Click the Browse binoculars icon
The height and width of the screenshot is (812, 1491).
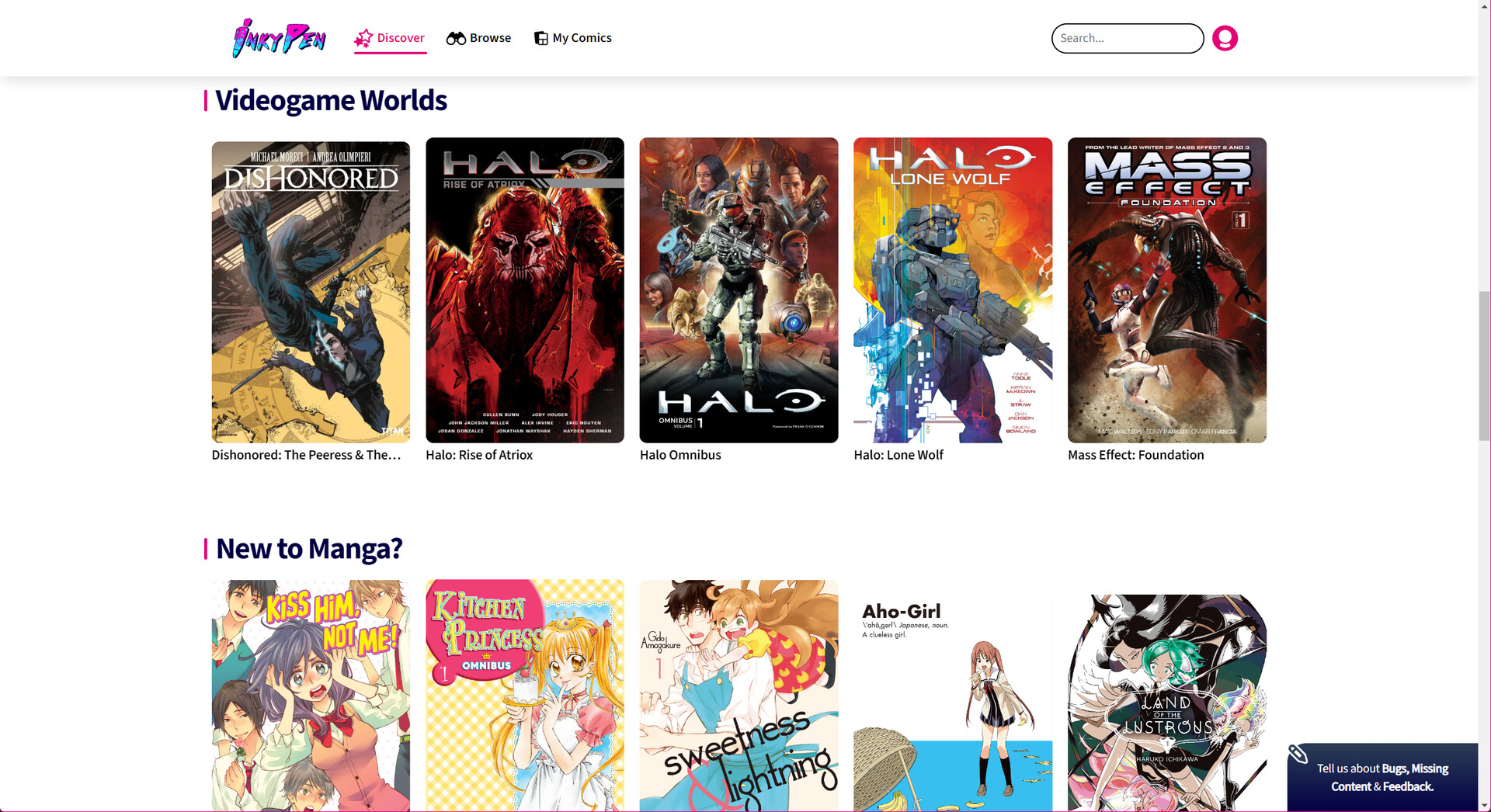pos(456,38)
